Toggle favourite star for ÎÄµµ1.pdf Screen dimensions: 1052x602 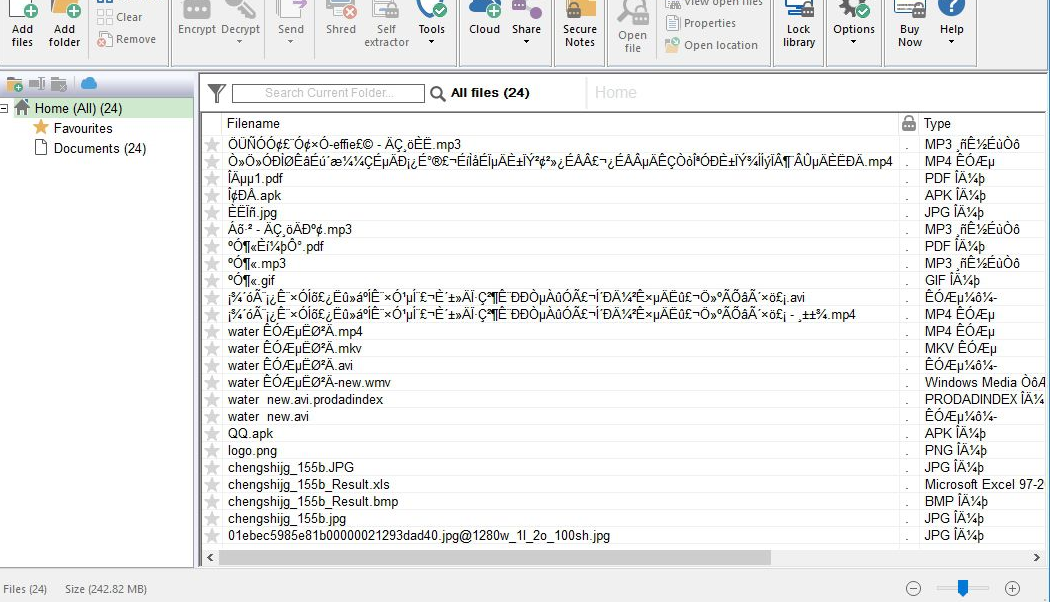coord(212,179)
